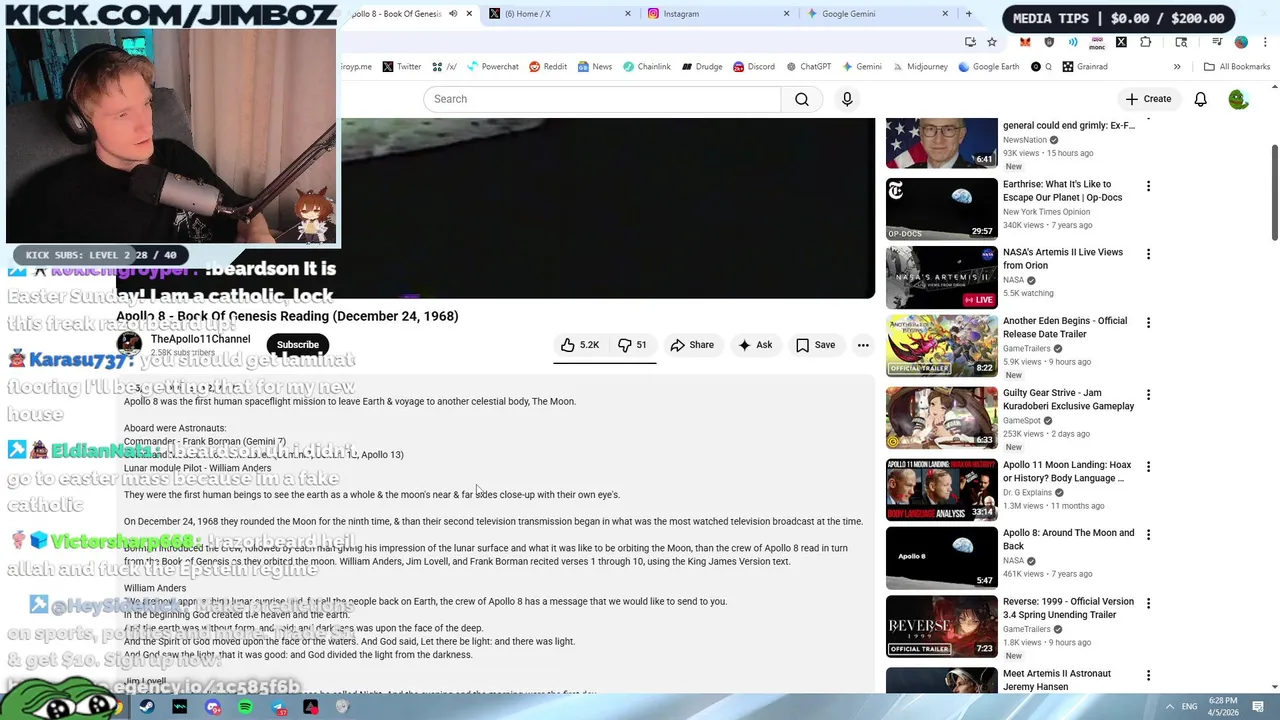The width and height of the screenshot is (1280, 720).
Task: Mute the Apollo 8 tab audio
Action: point(453,14)
